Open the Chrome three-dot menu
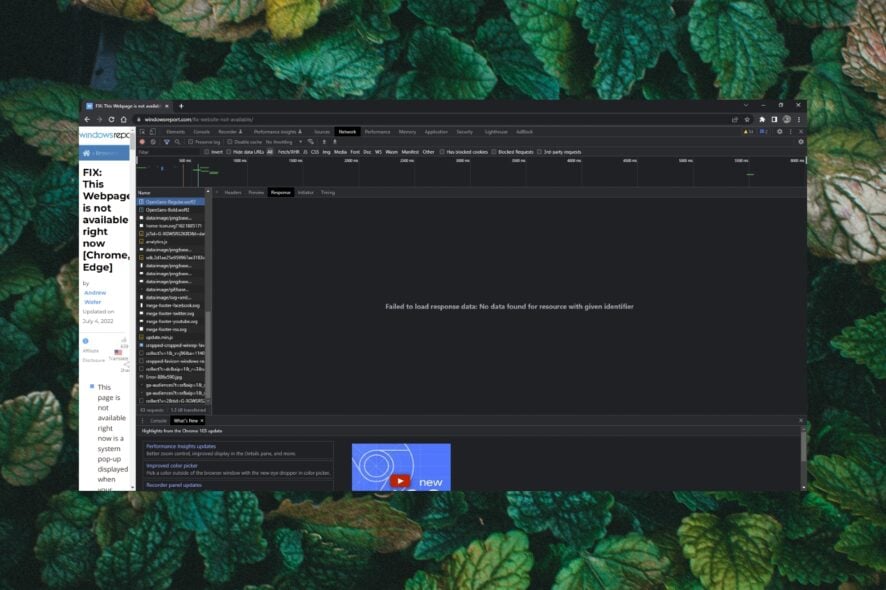886x590 pixels. 799,119
